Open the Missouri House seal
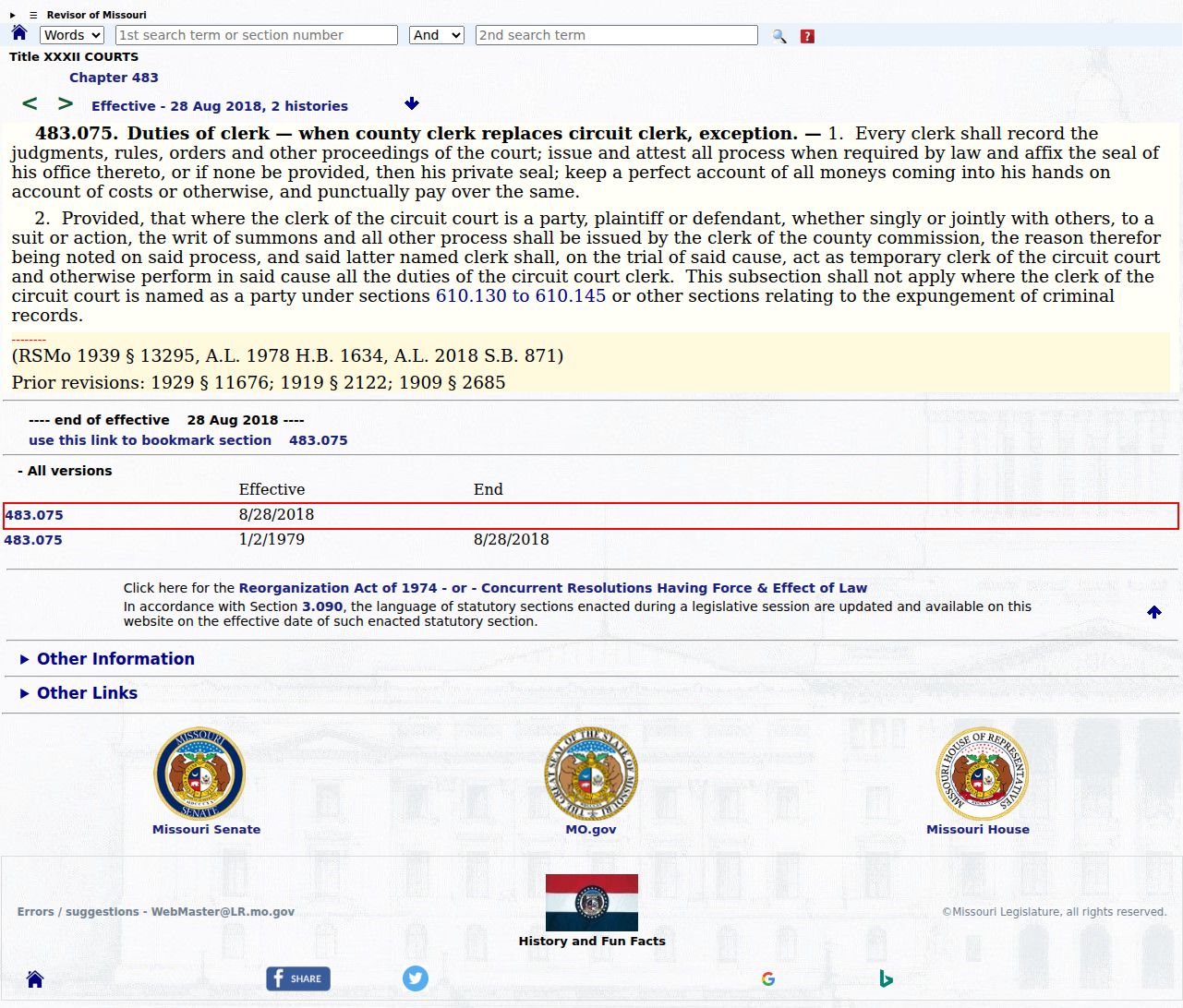The height and width of the screenshot is (1008, 1183). [983, 773]
